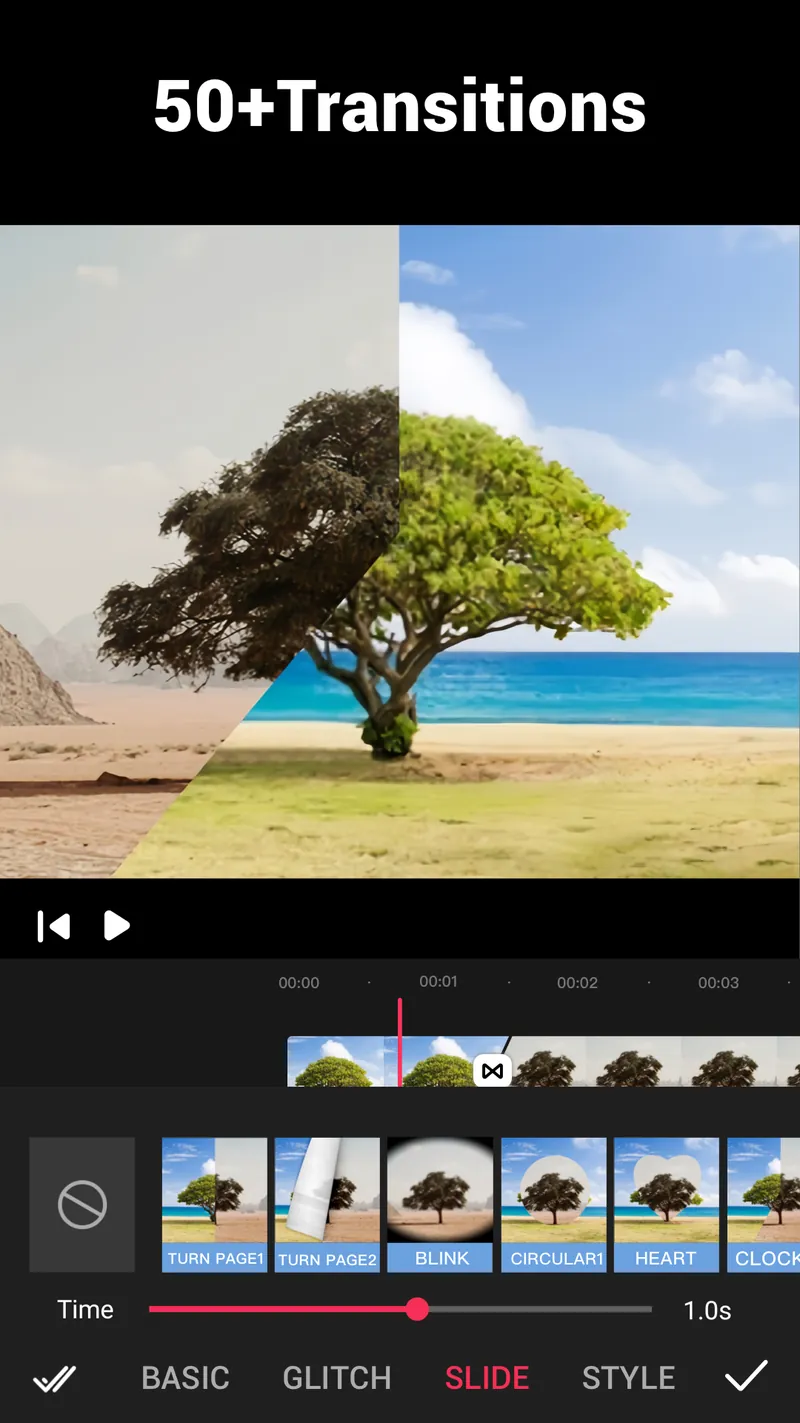Screen dimensions: 800x1423
Task: Select the TURN PAGE1 transition
Action: (214, 1203)
